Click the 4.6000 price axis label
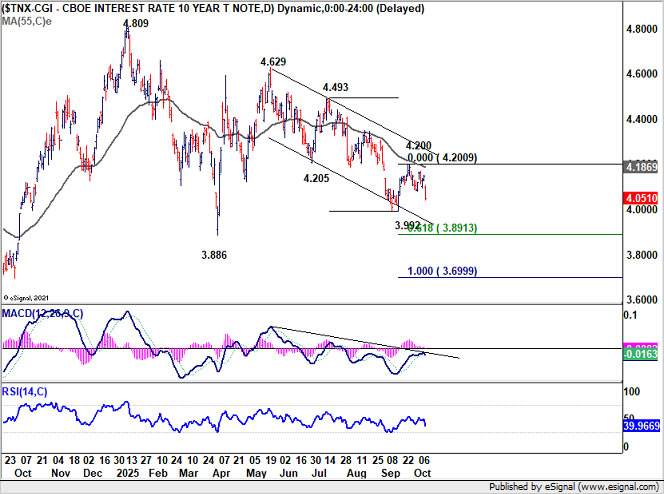 (x=642, y=74)
